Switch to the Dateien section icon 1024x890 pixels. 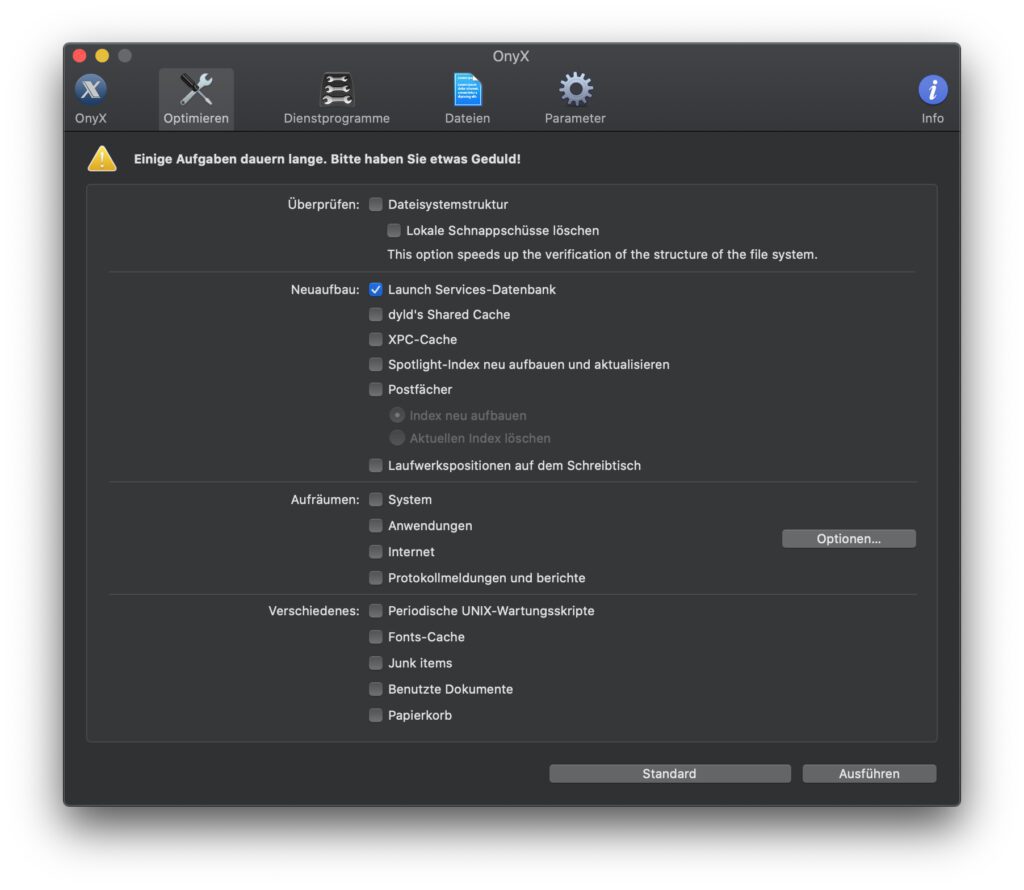467,89
